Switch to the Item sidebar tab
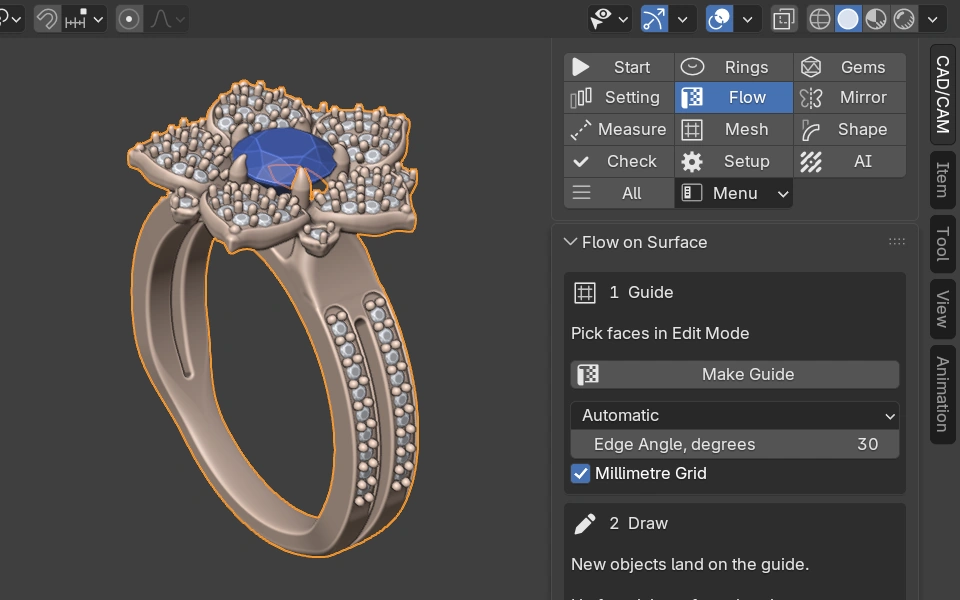The width and height of the screenshot is (960, 600). point(943,180)
